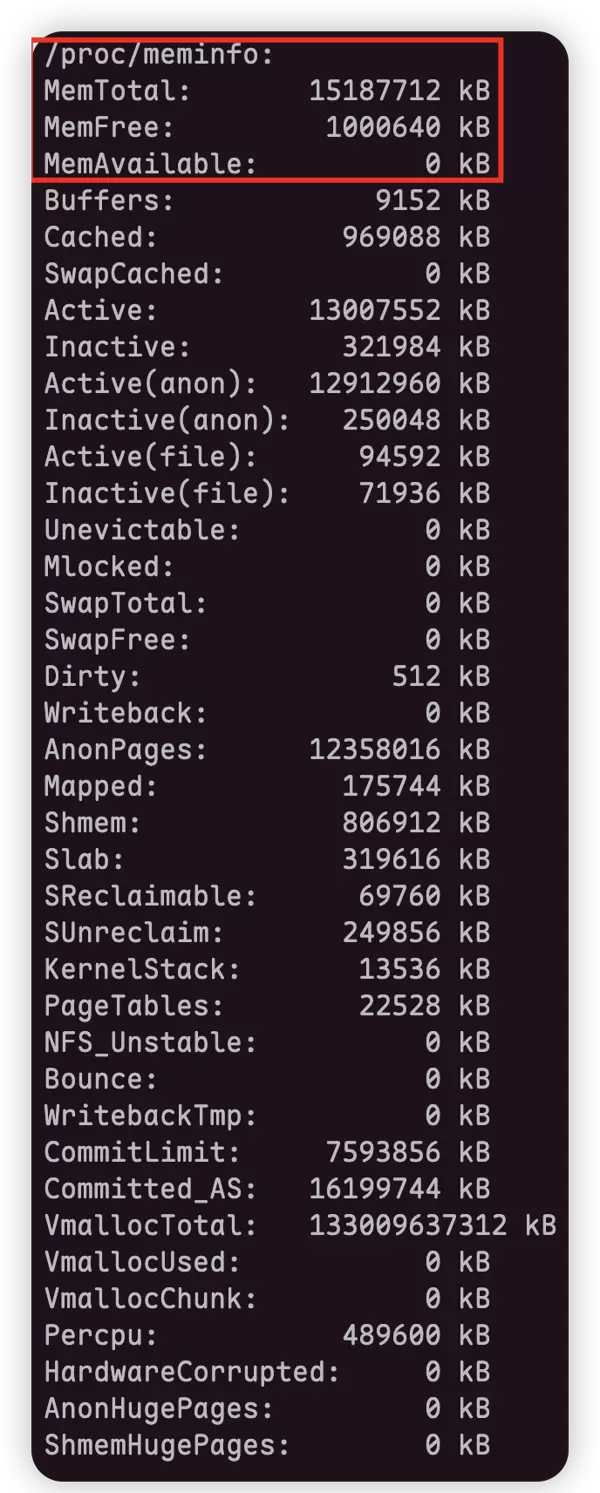Click the Active(file) value 94592
Screen dimensions: 600x1493
400,456
